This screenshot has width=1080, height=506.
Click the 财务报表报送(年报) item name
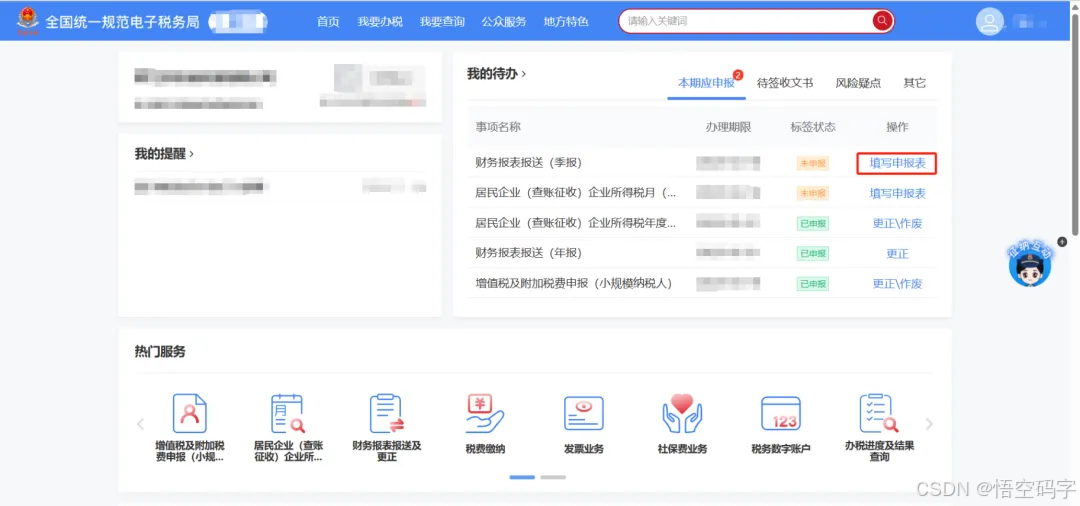click(x=529, y=253)
